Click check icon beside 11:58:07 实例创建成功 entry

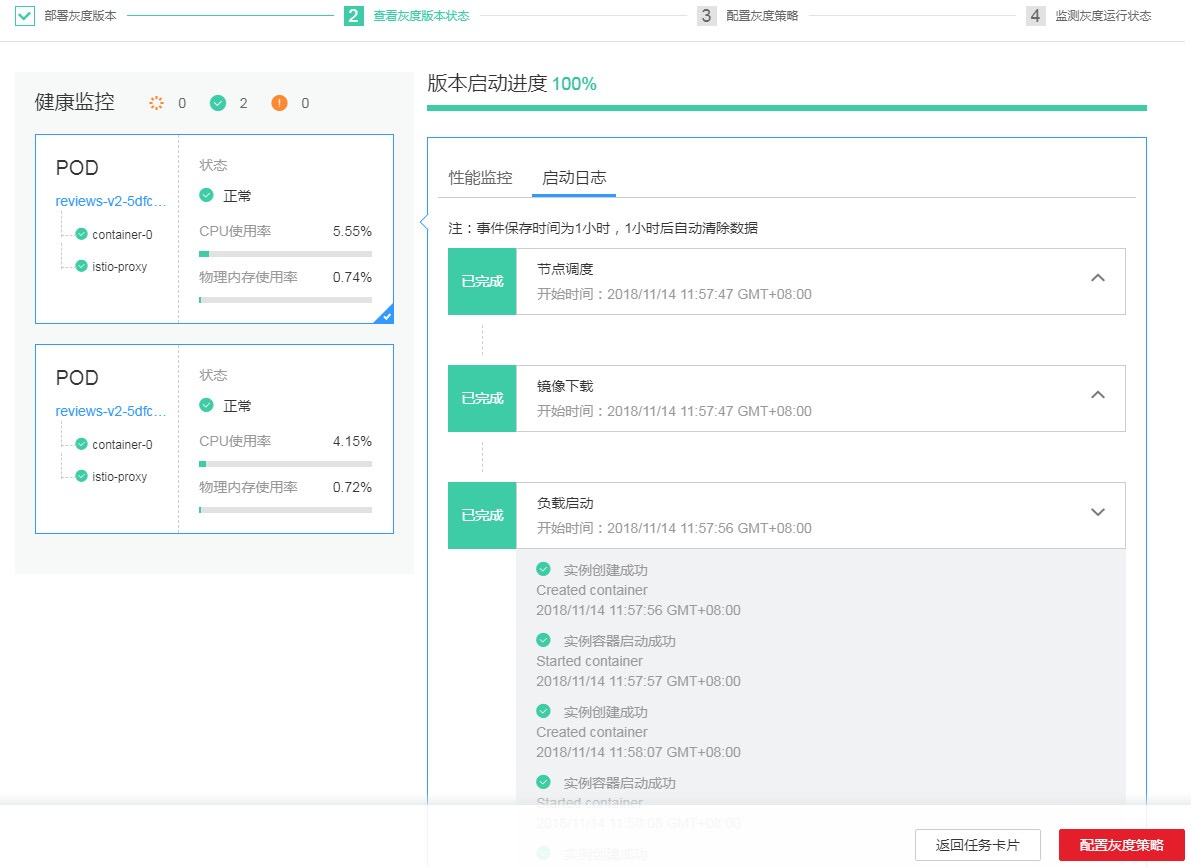[543, 710]
